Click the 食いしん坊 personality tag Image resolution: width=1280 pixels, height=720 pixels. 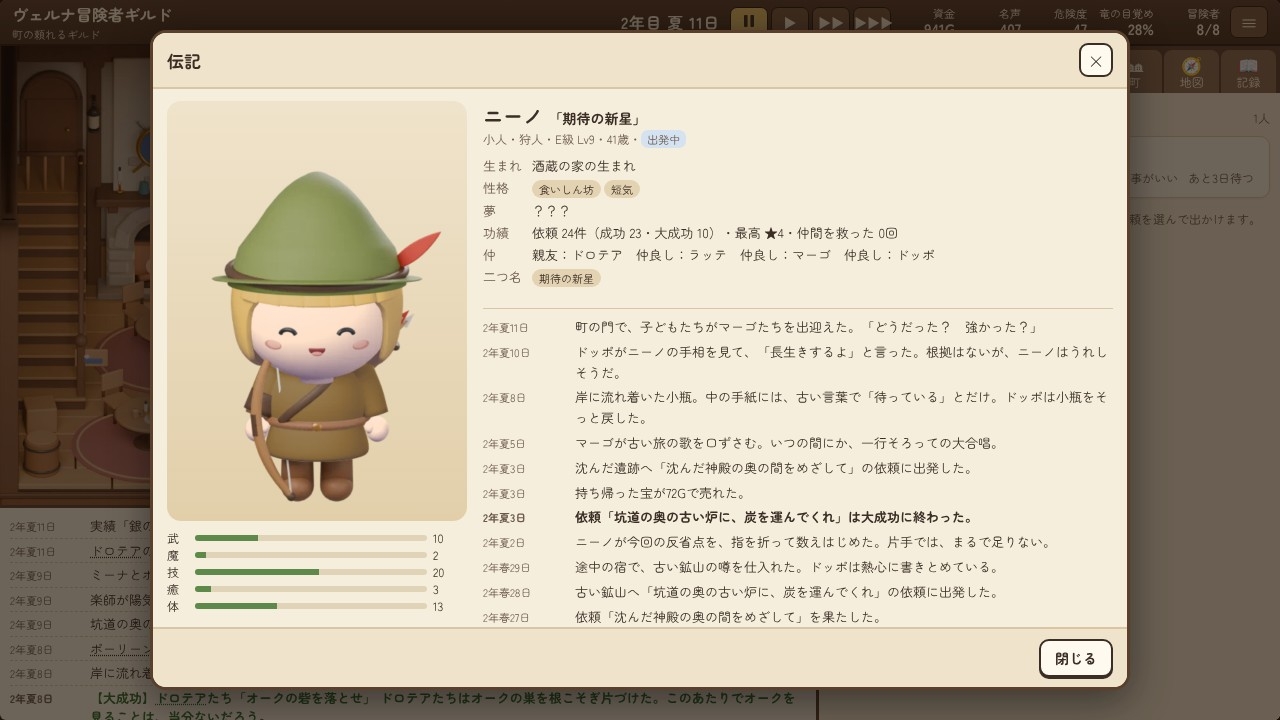[x=566, y=189]
